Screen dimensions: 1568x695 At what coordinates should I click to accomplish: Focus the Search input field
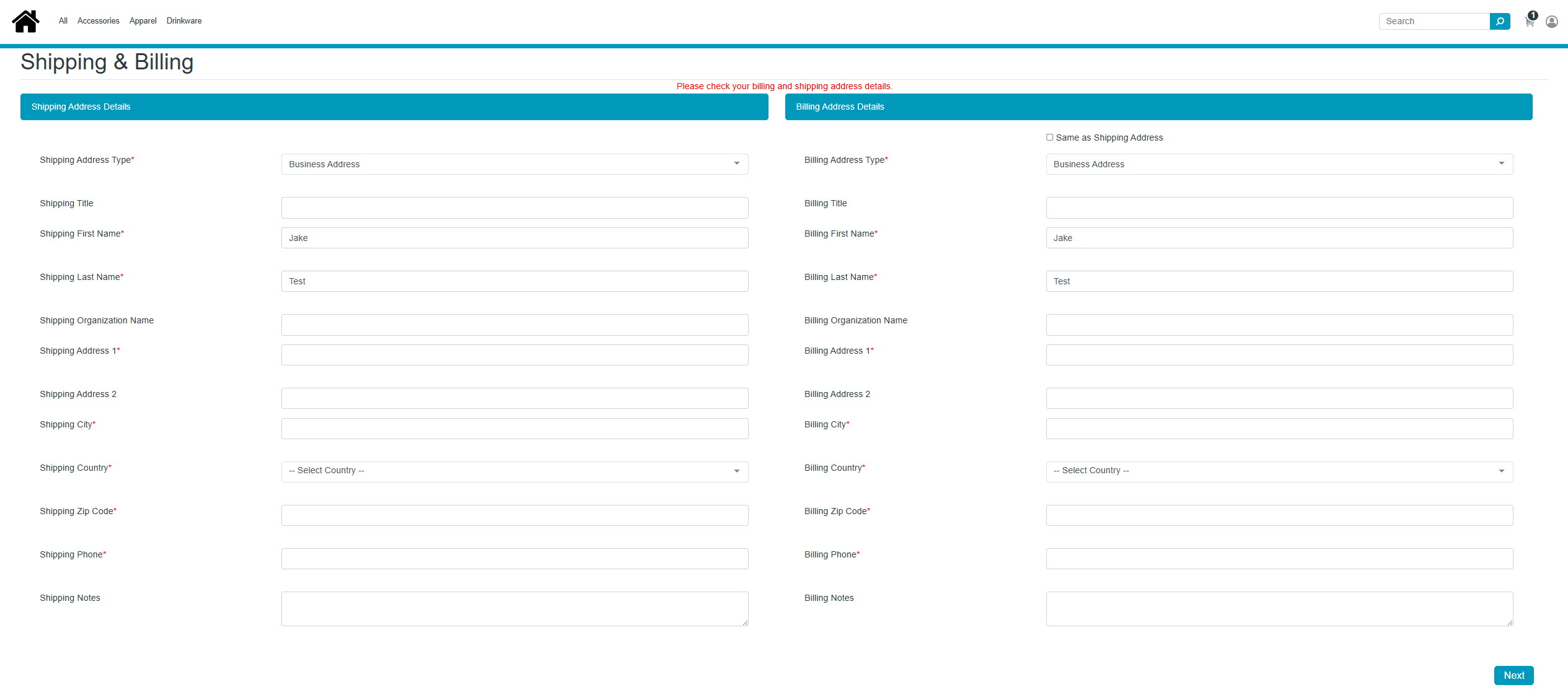1434,21
